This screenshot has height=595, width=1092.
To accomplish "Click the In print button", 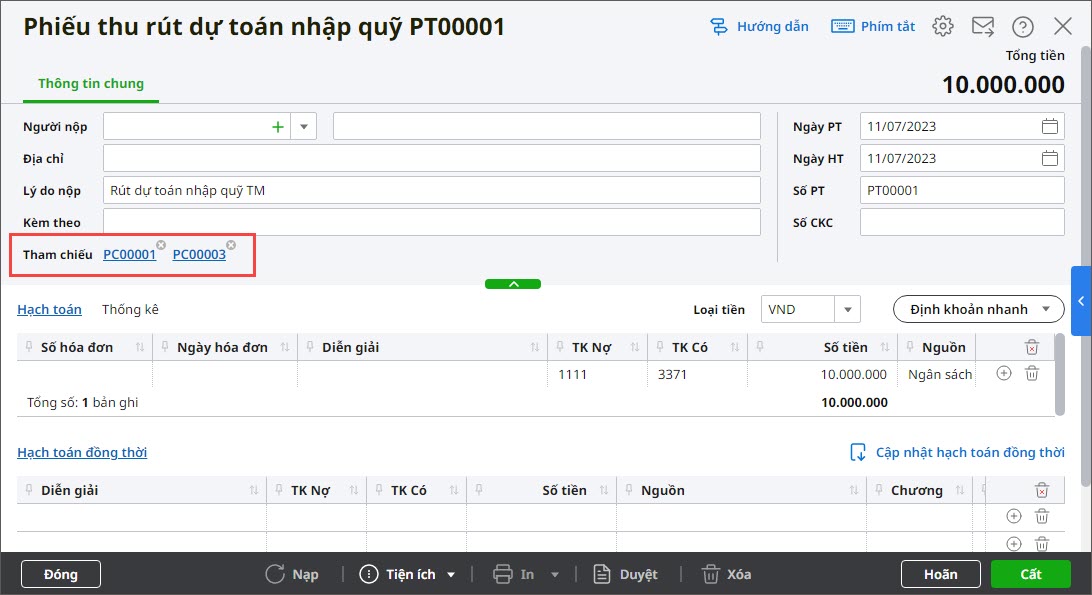I will pos(513,574).
